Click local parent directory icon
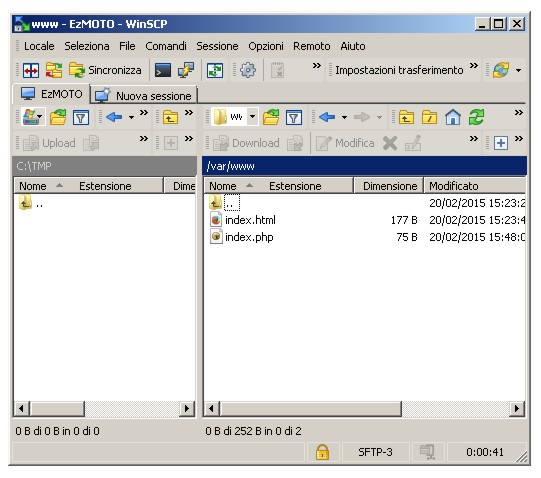This screenshot has height=478, width=541. (170, 117)
